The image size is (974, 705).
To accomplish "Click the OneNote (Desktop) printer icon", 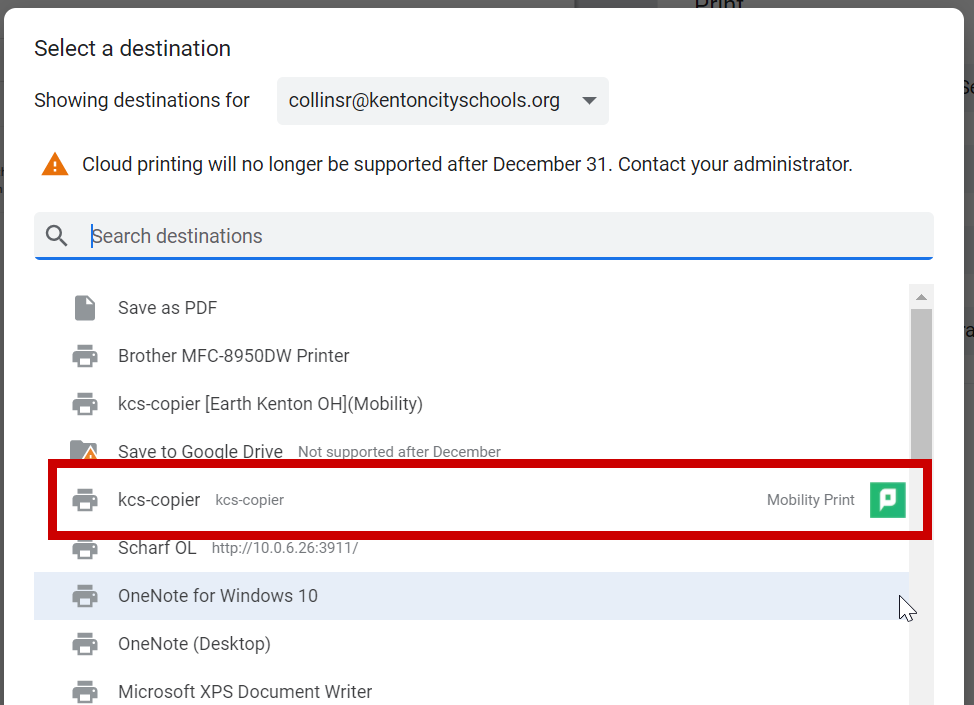I will pos(85,644).
